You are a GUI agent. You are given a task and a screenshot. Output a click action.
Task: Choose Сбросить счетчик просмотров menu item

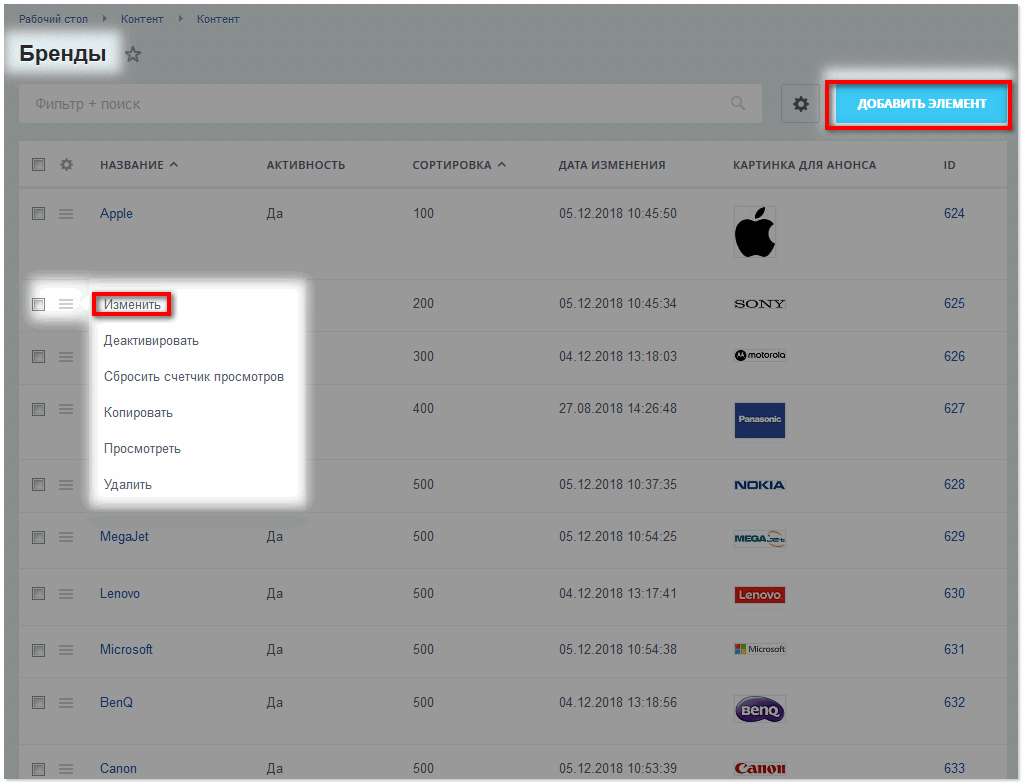click(x=194, y=376)
